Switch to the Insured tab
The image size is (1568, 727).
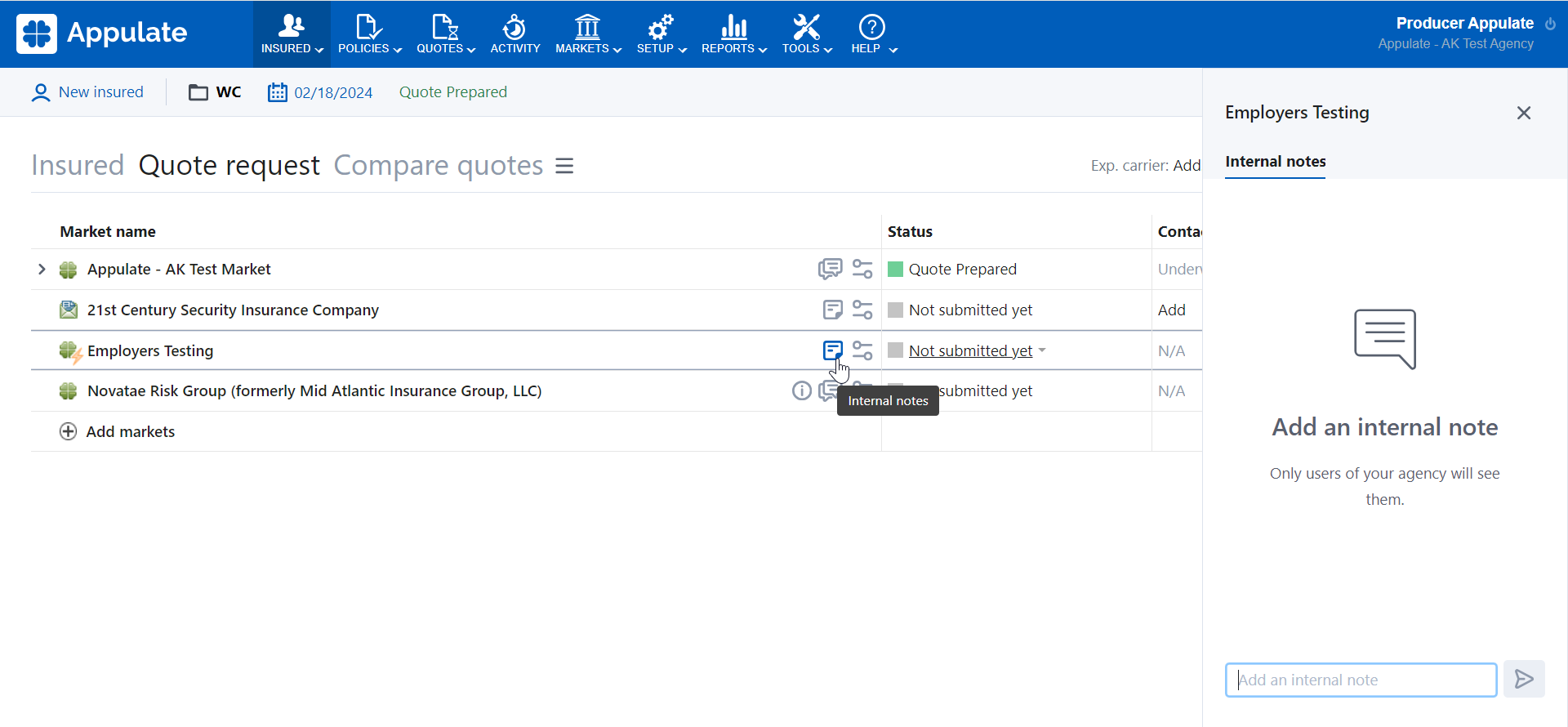tap(78, 166)
